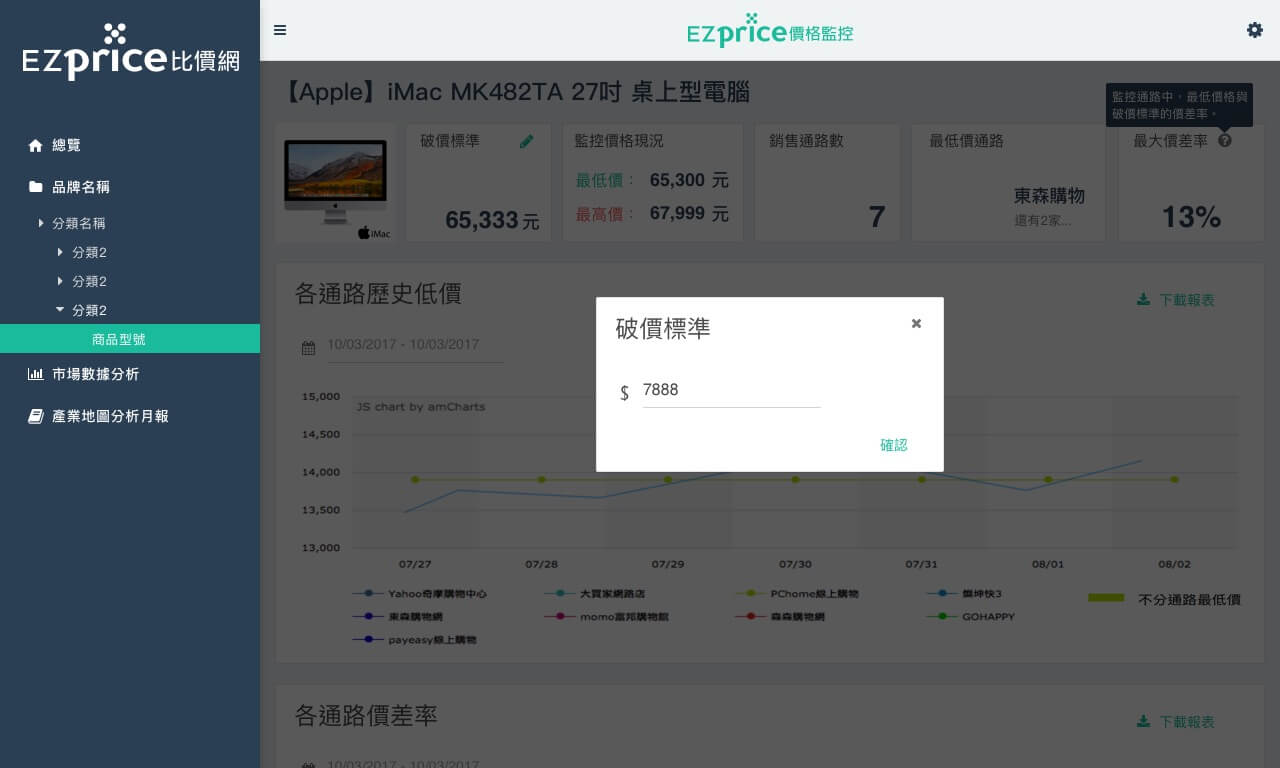Close the 破價標準 dialog with X
Screen dimensions: 1280x768
(916, 323)
